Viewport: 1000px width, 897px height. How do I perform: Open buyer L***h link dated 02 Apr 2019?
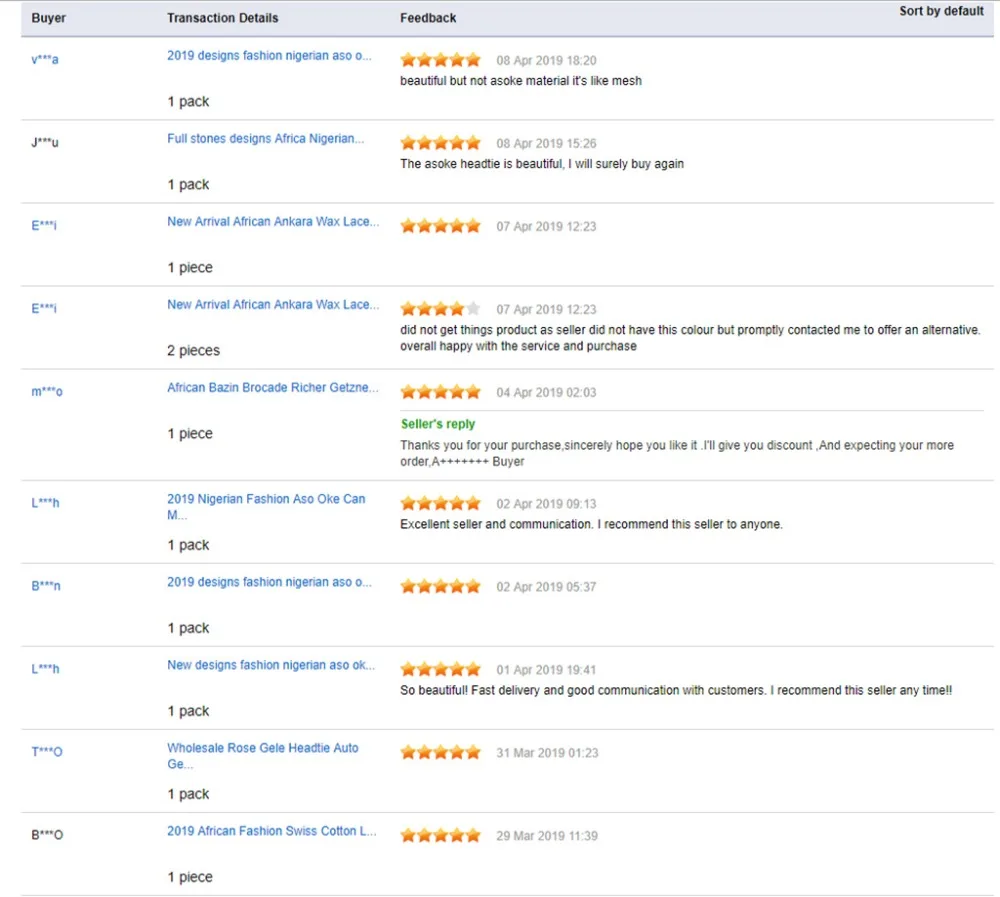tap(45, 503)
